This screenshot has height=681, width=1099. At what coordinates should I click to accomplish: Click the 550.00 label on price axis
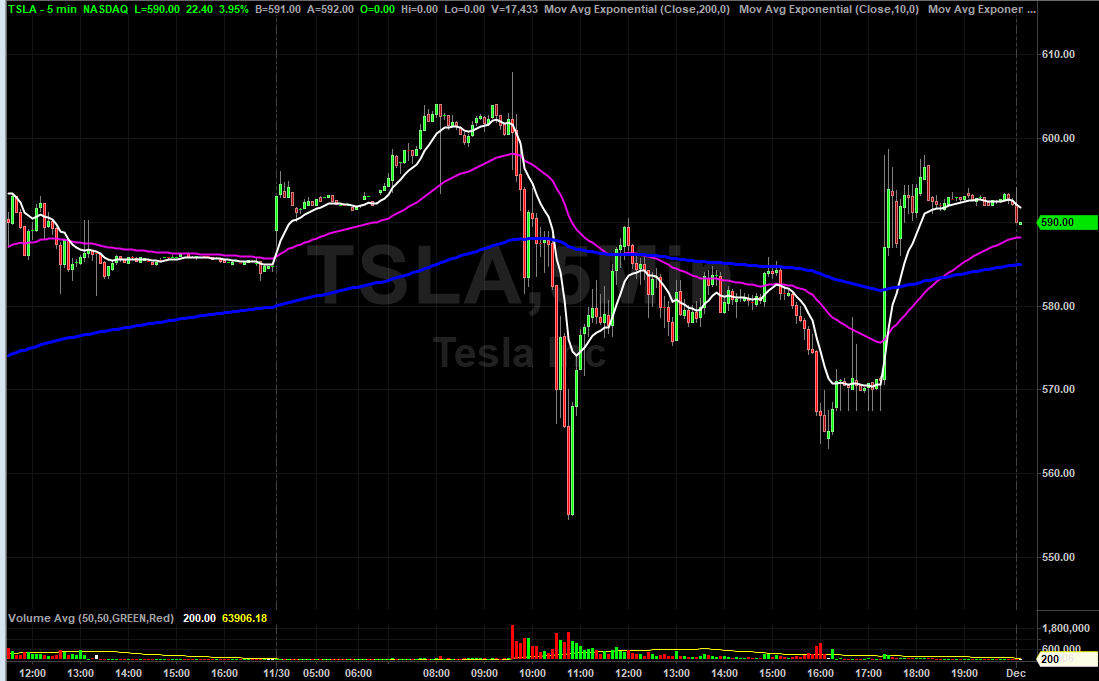[x=1056, y=557]
